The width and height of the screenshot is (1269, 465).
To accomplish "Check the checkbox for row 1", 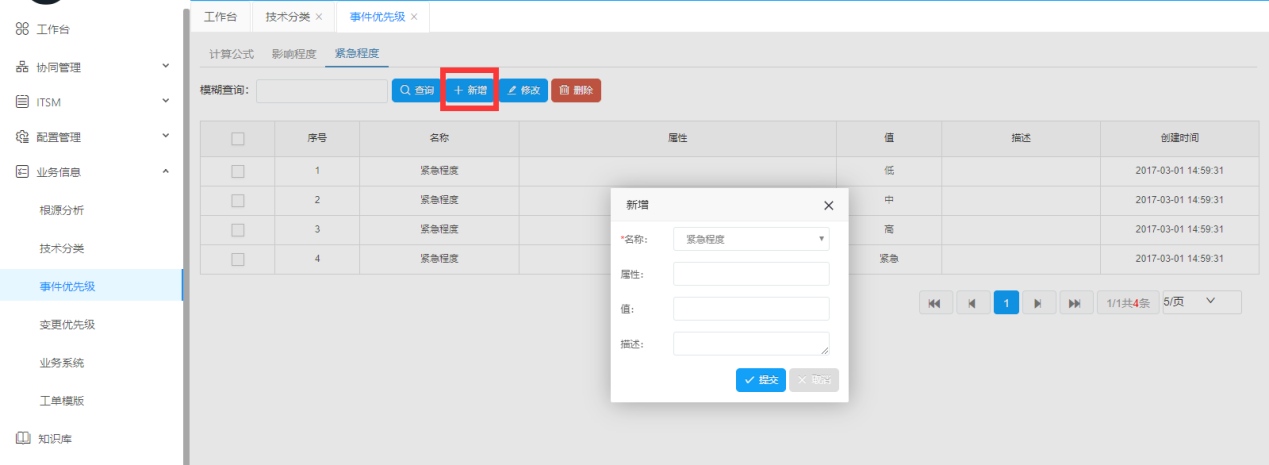I will (237, 171).
